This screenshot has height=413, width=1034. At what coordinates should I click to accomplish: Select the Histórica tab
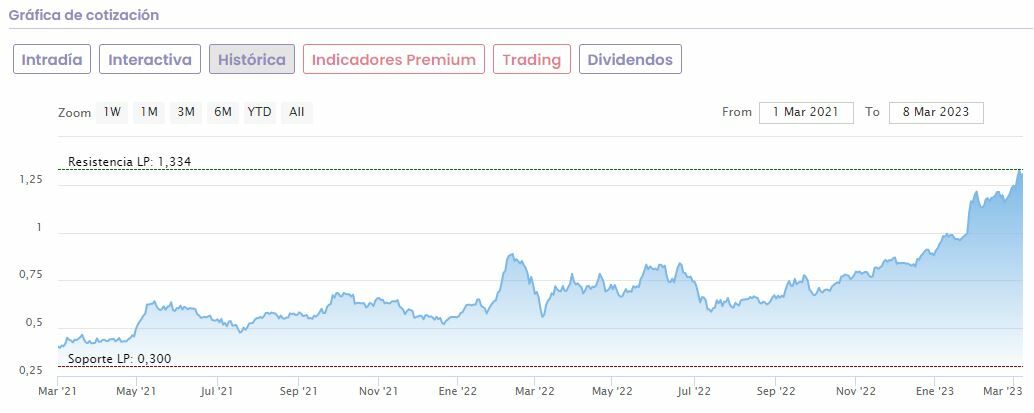point(252,59)
